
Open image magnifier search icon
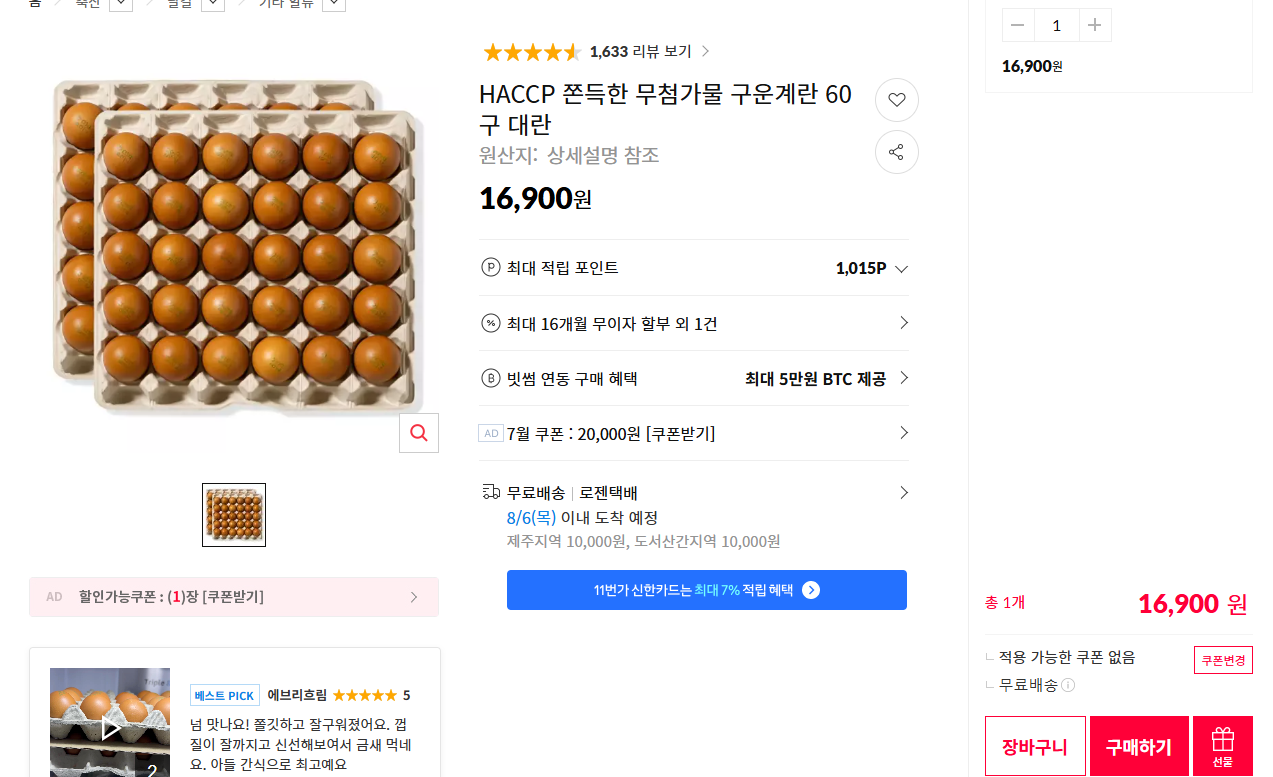[419, 433]
